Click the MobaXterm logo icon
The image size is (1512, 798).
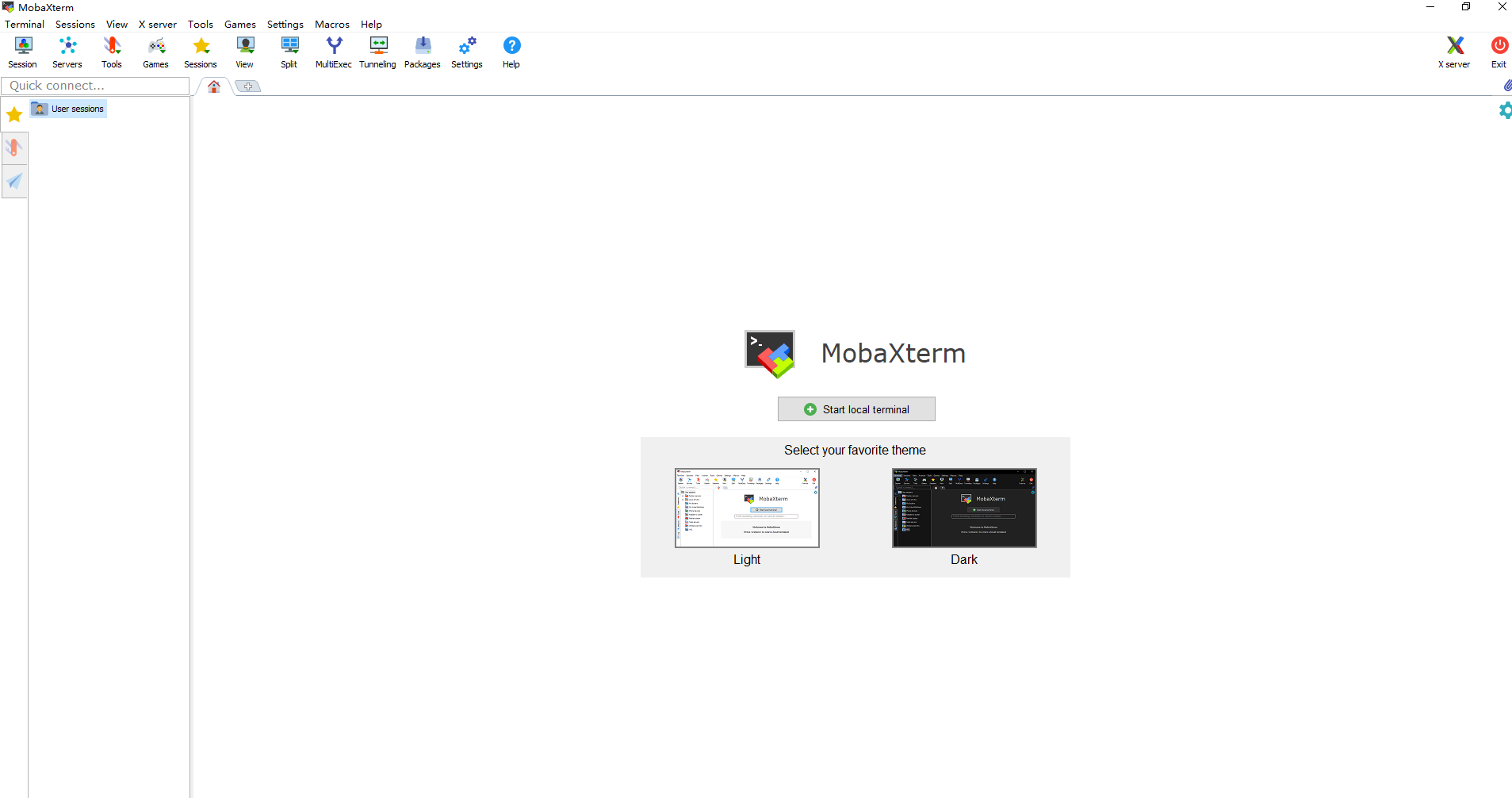click(770, 354)
